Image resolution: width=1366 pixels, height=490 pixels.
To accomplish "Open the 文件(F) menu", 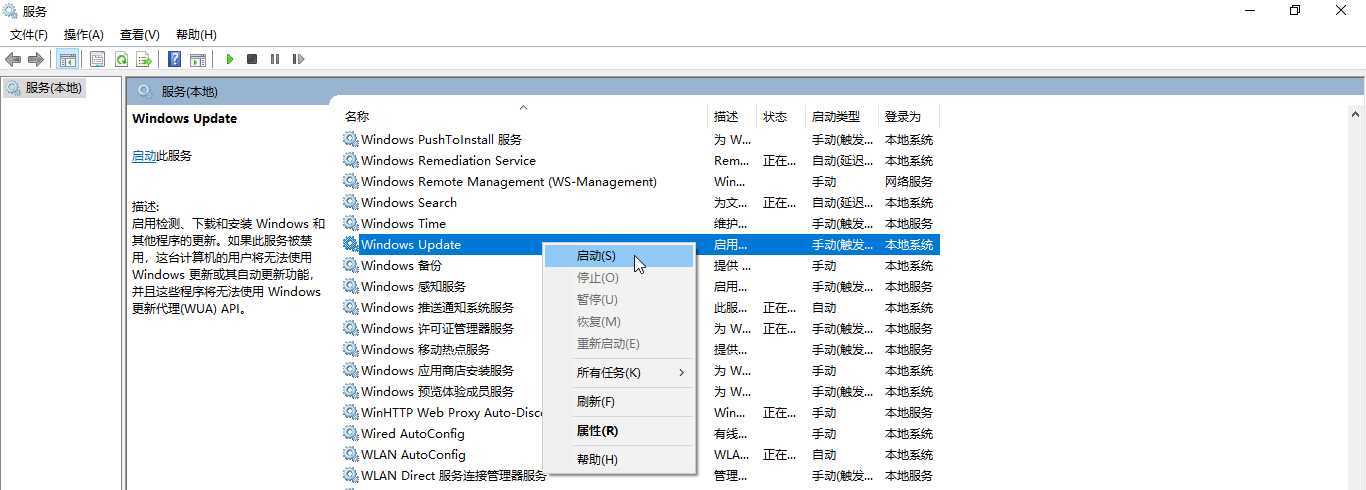I will click(x=29, y=35).
